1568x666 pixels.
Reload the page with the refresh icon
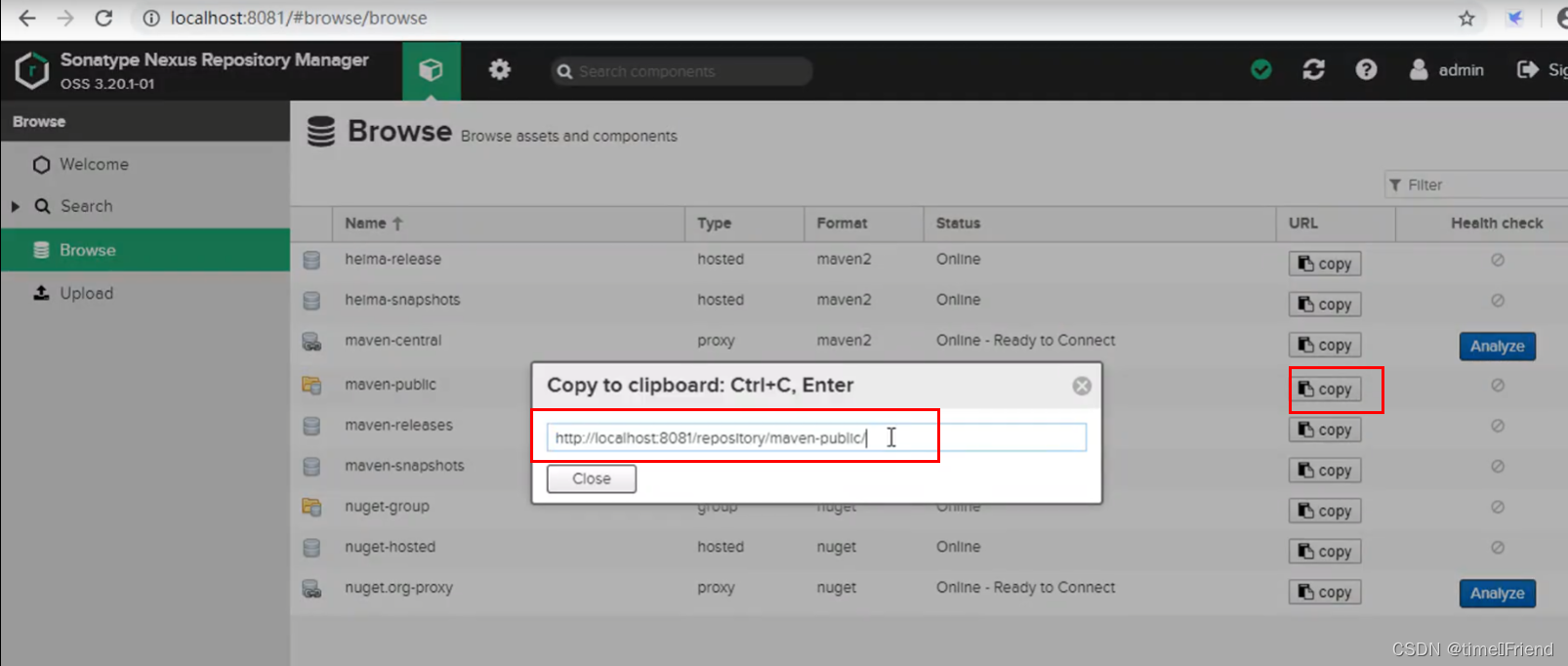click(x=103, y=18)
